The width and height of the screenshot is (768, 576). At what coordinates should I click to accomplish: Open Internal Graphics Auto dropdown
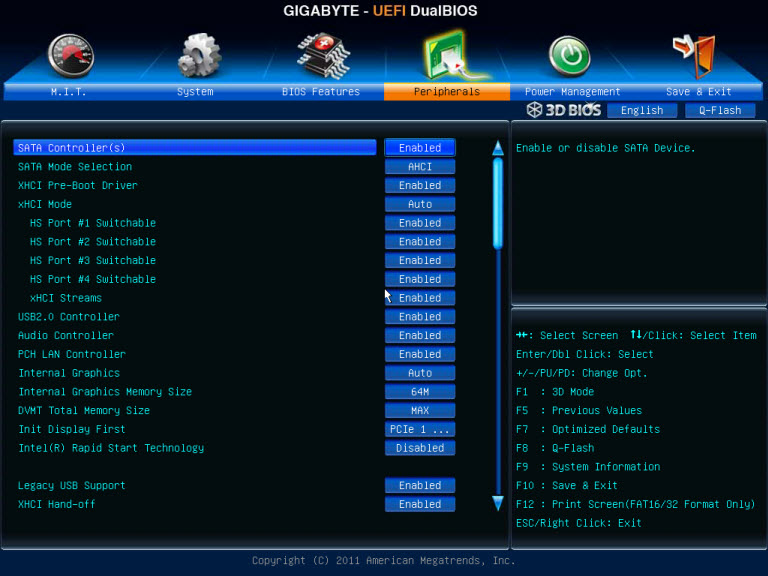[420, 373]
